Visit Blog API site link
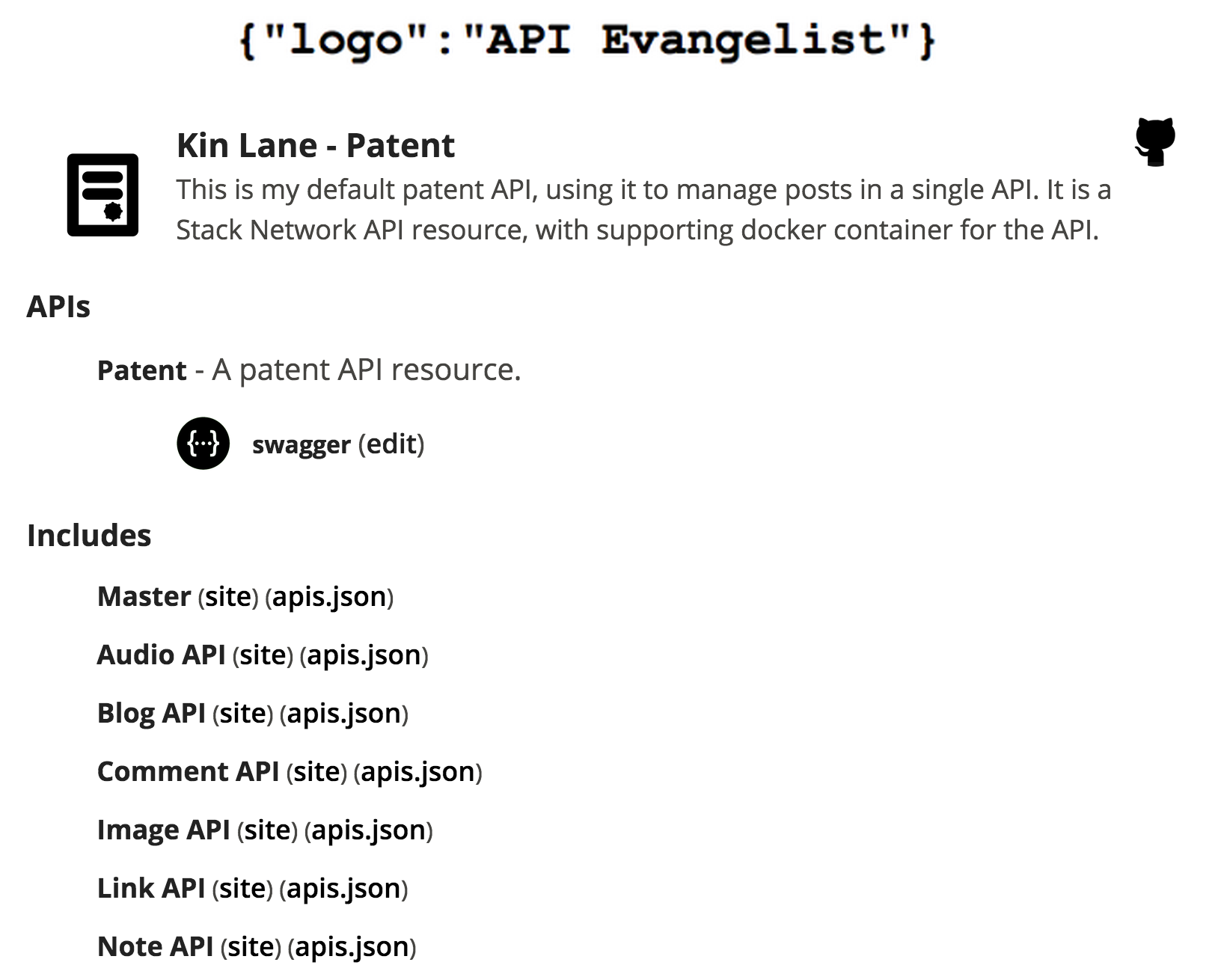Viewport: 1212px width, 980px height. click(x=242, y=714)
